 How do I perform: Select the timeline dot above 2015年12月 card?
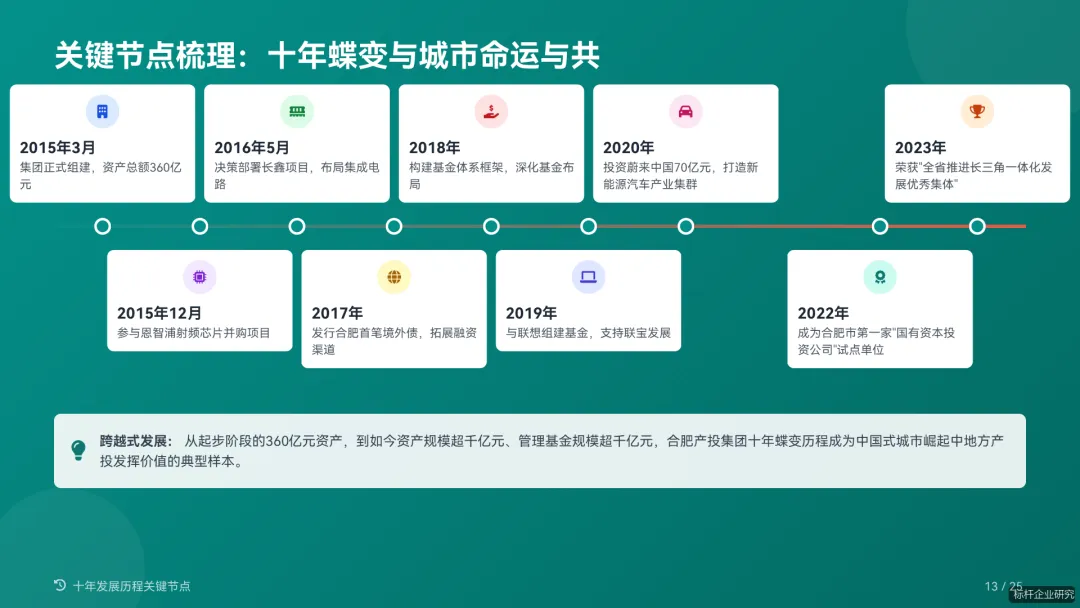(x=200, y=226)
